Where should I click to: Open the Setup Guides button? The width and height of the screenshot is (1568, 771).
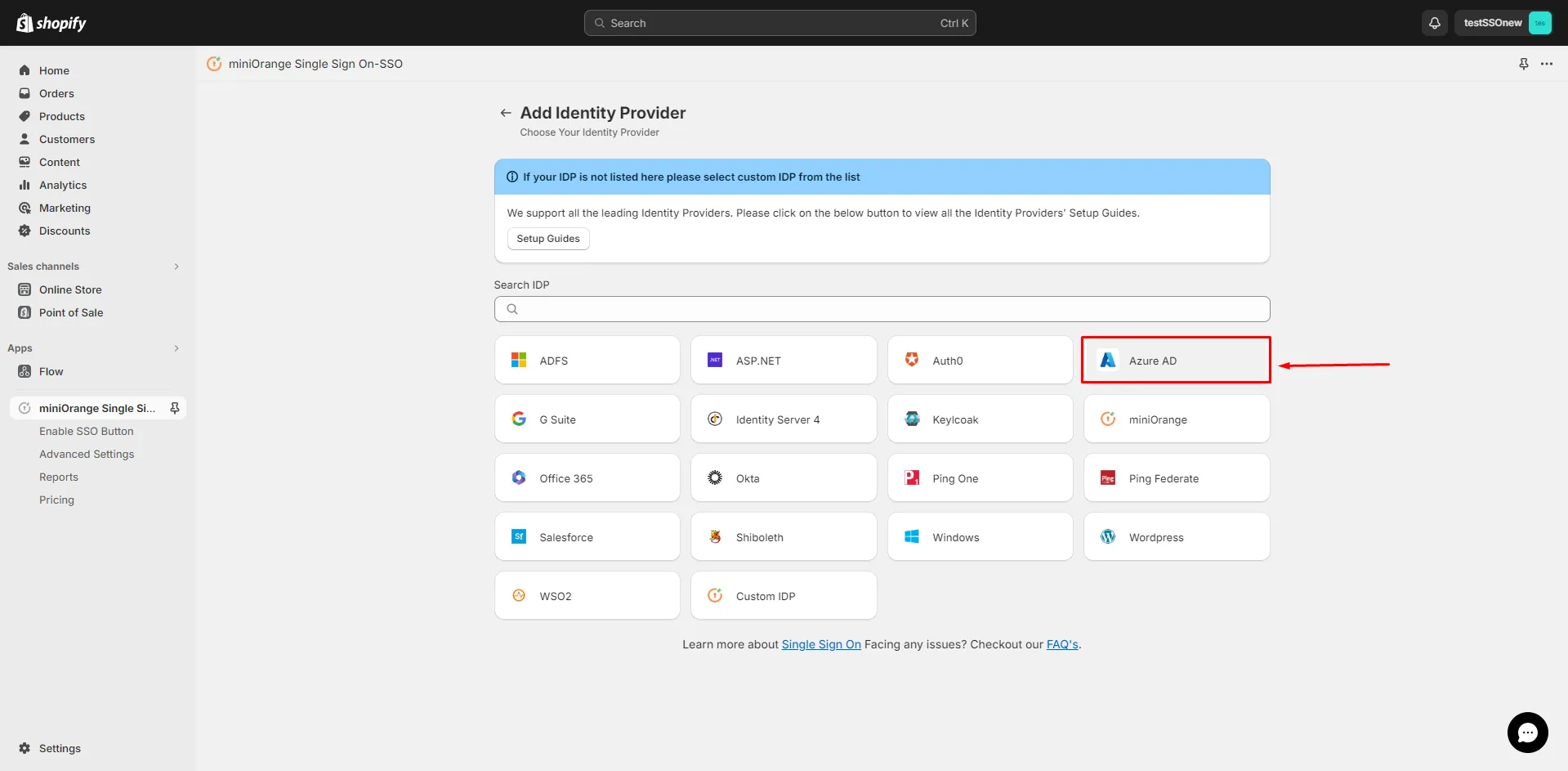pos(548,239)
